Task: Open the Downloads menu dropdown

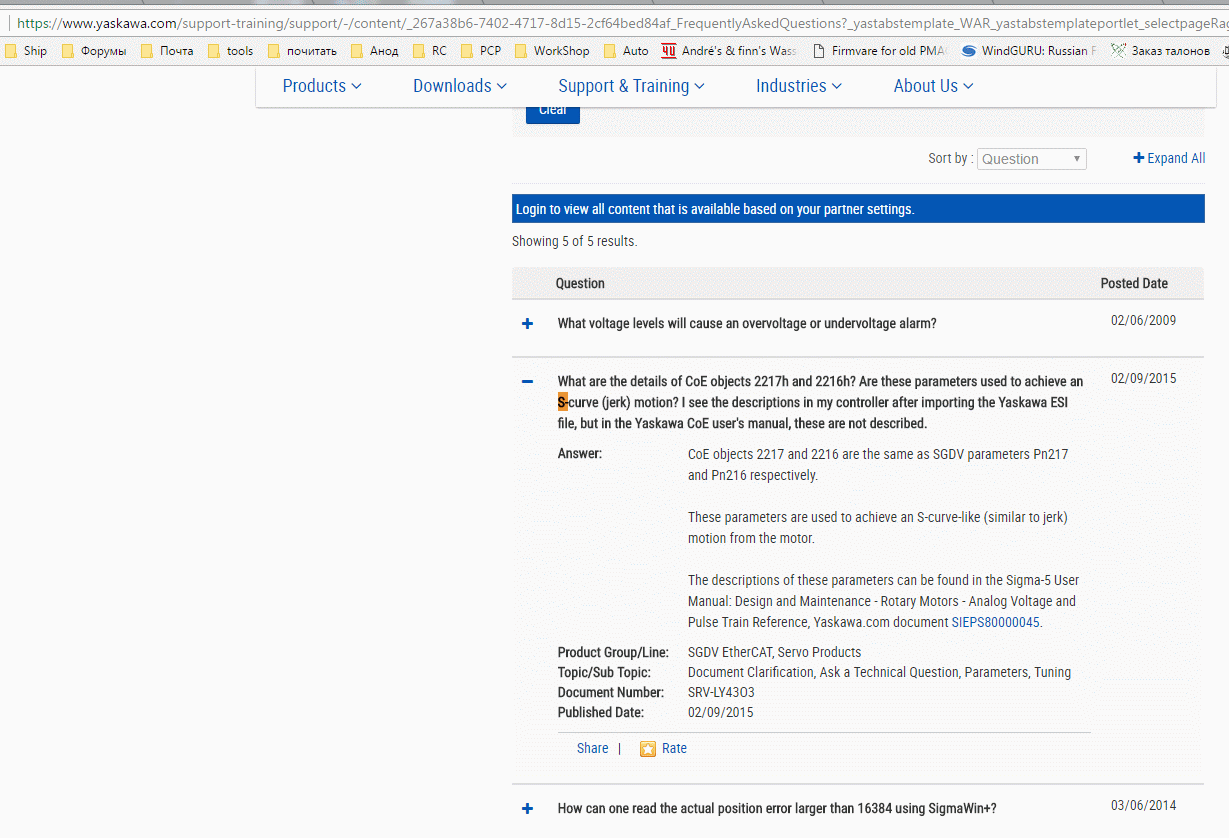Action: click(x=460, y=86)
